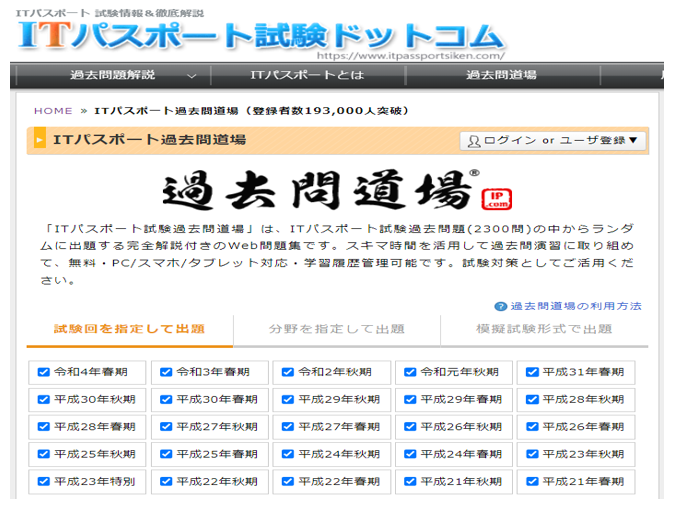
Task: Switch to the 分野を指定して出題 tab
Action: 336,329
